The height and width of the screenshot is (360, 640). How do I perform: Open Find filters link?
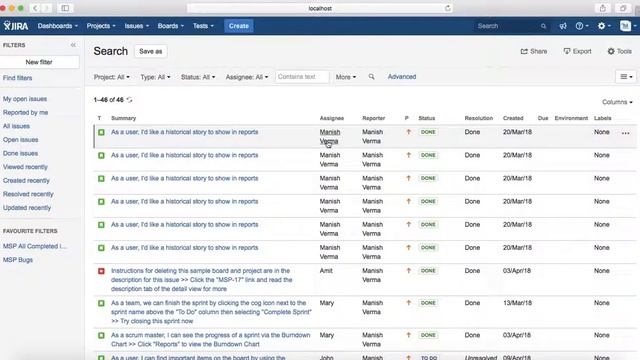point(18,78)
